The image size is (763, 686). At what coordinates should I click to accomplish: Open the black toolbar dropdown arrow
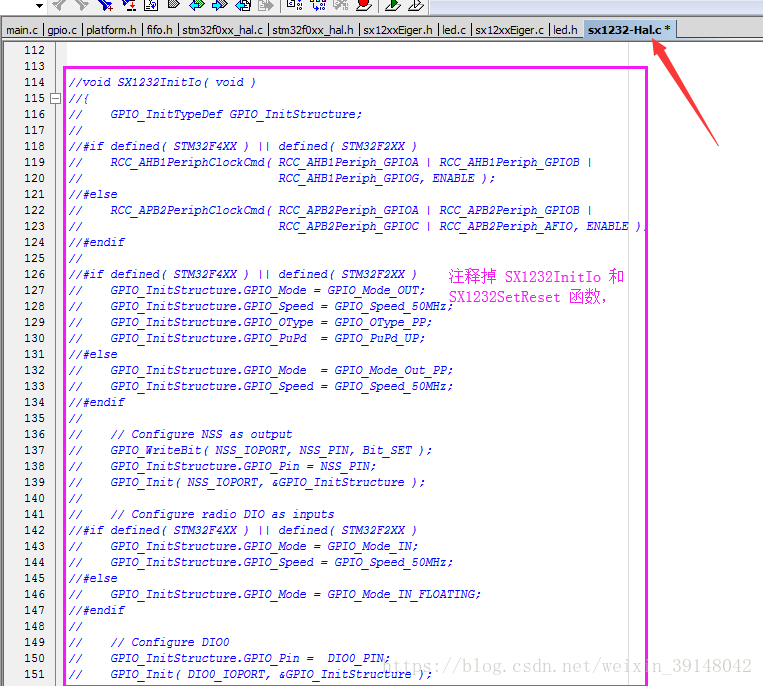(39, 6)
